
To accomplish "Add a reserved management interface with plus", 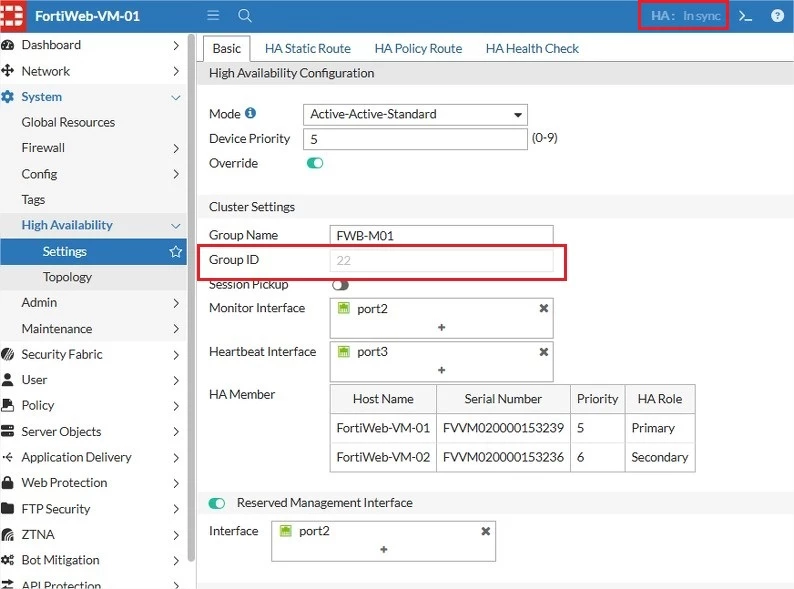I will click(x=384, y=549).
